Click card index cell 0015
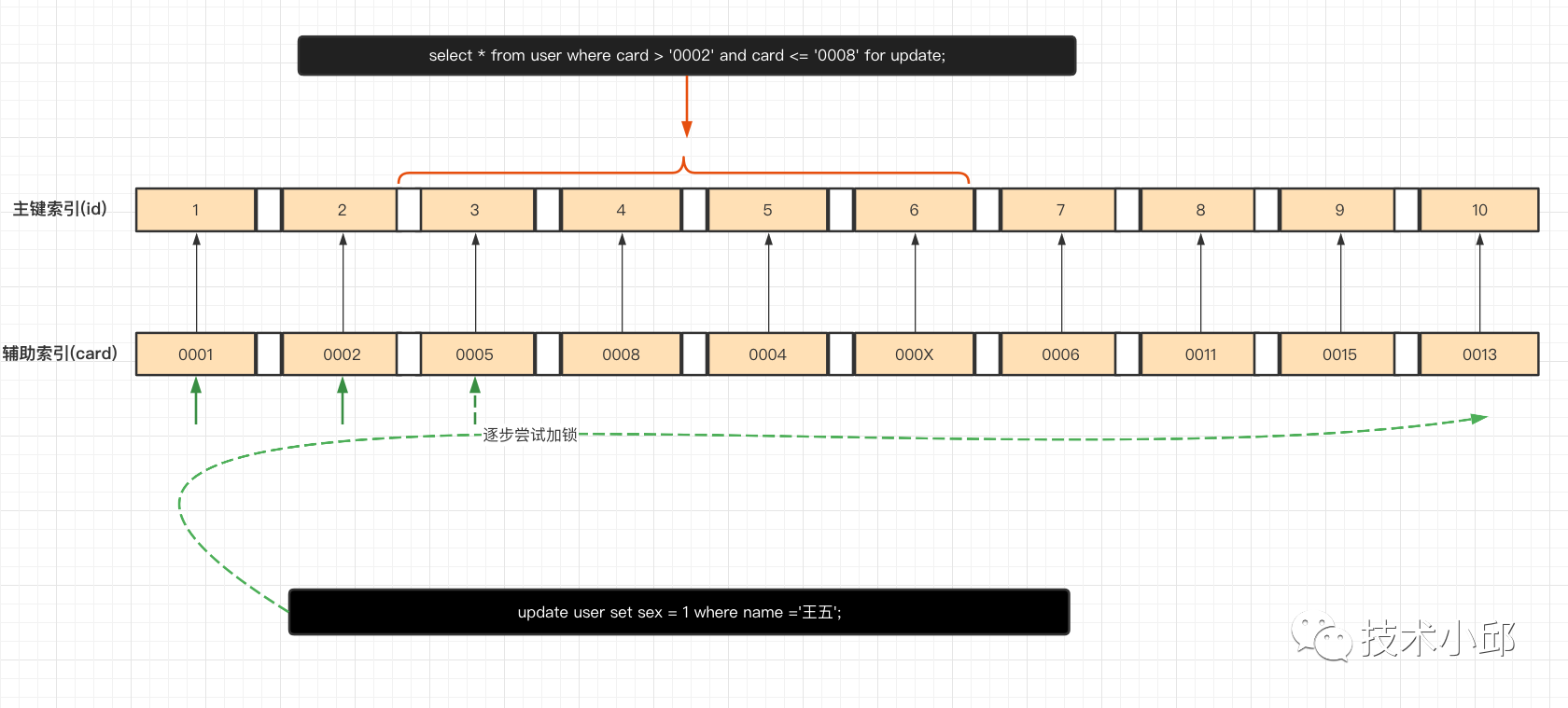The width and height of the screenshot is (1568, 708). (x=1339, y=354)
